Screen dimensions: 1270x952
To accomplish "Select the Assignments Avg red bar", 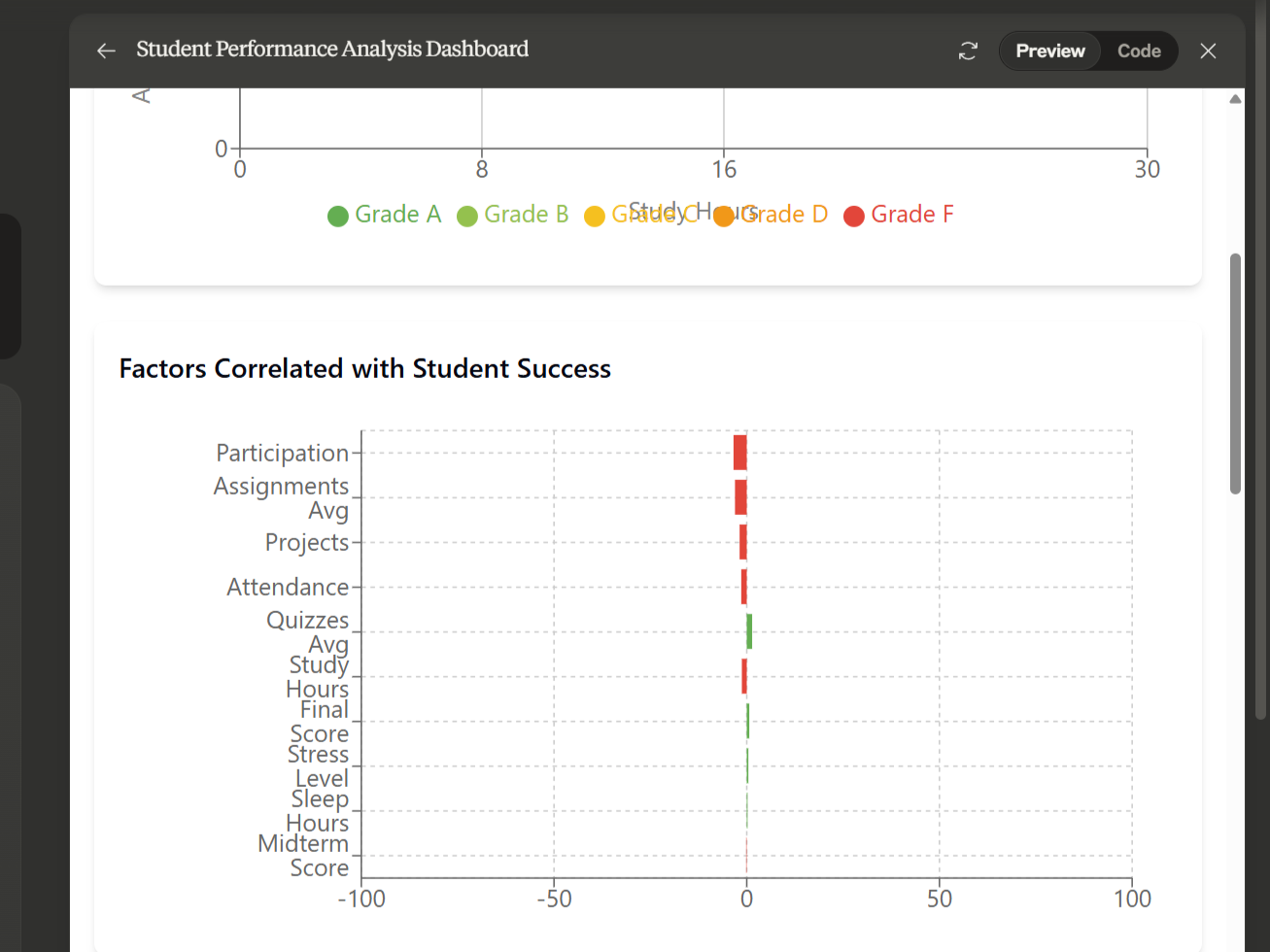I will tap(740, 497).
